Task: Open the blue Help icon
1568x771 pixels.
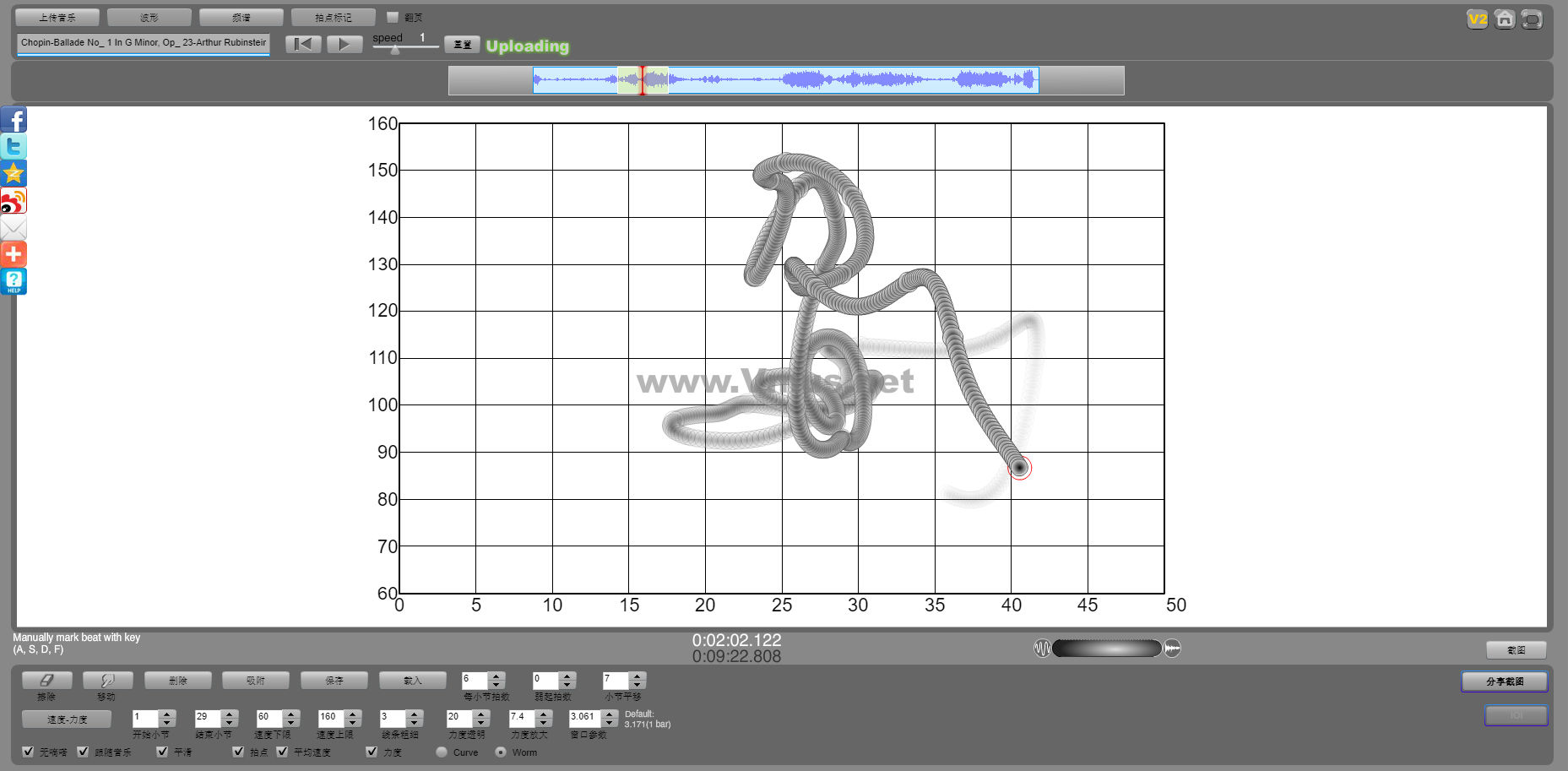Action: [x=14, y=281]
